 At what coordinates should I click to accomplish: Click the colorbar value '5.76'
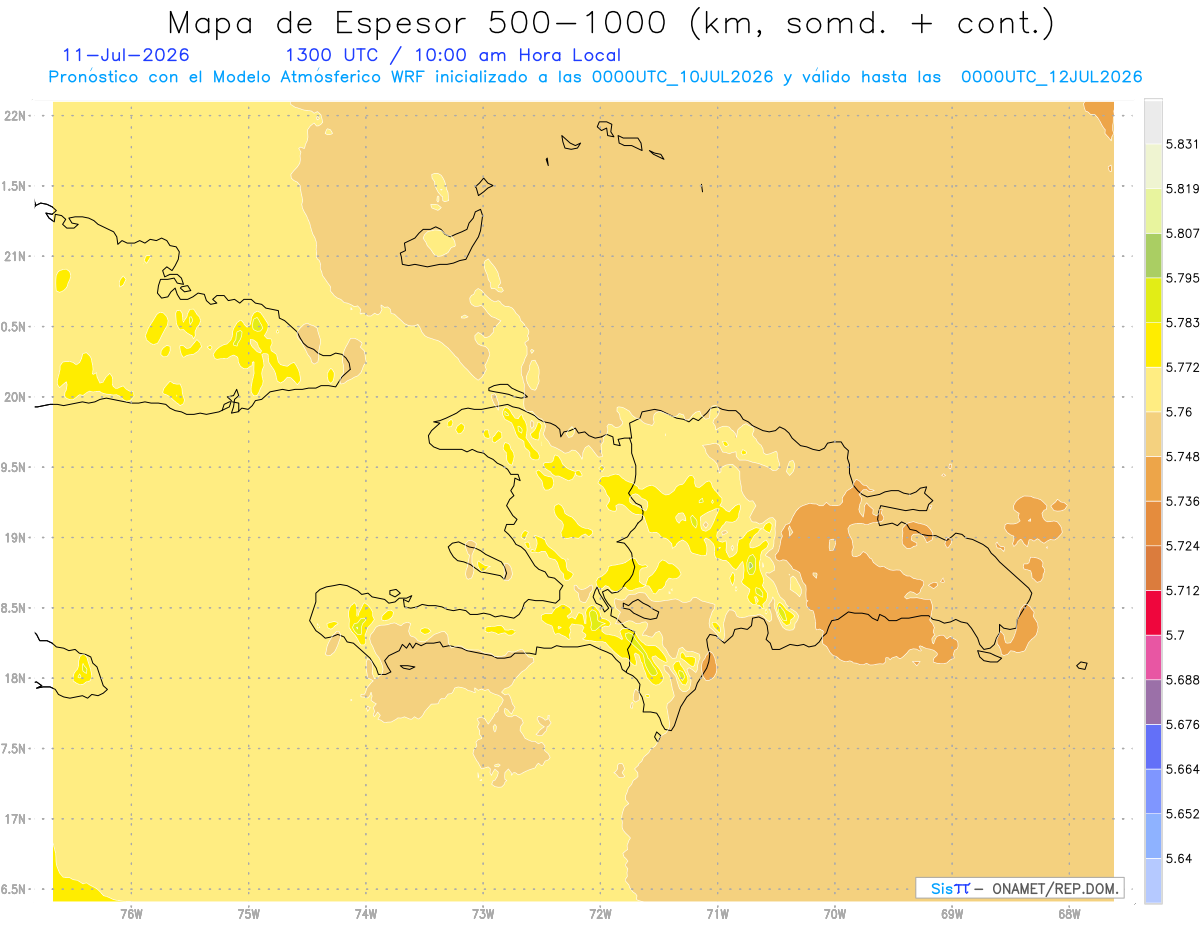point(1179,412)
